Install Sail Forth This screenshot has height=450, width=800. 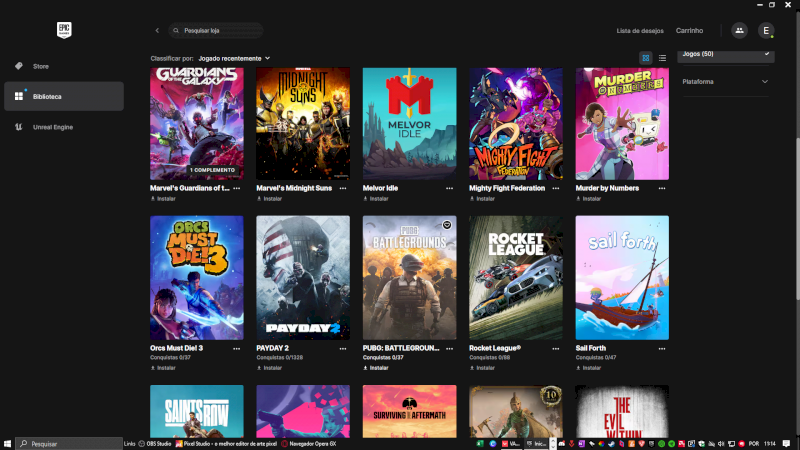click(588, 368)
